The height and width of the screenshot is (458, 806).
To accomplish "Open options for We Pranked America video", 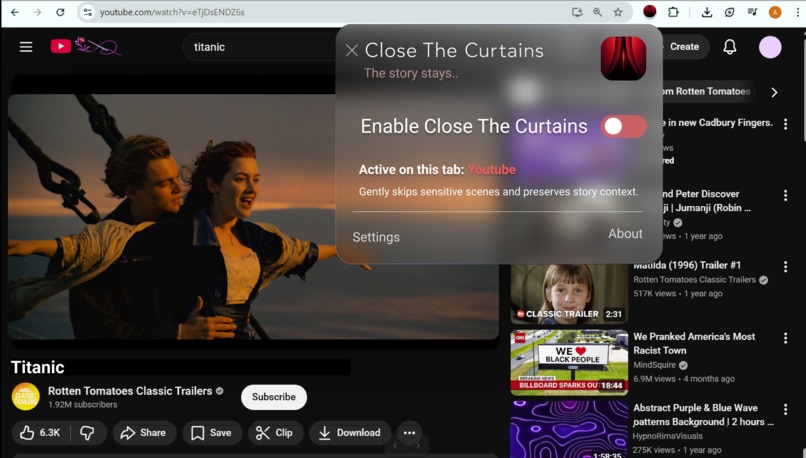I will [785, 338].
